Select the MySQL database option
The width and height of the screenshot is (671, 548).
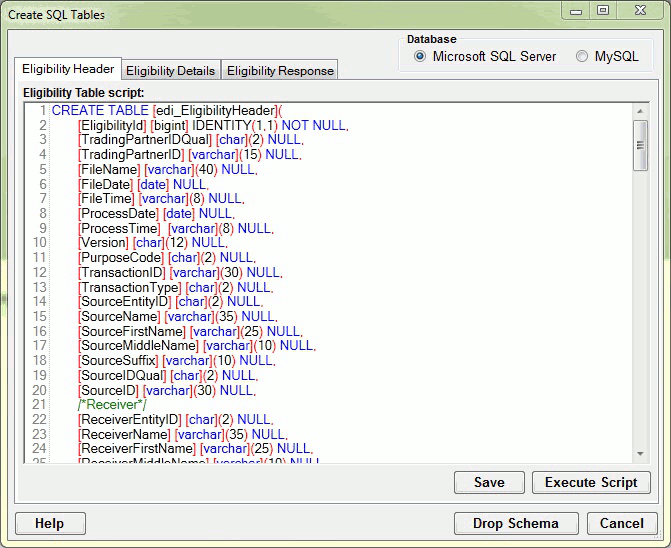[x=582, y=57]
